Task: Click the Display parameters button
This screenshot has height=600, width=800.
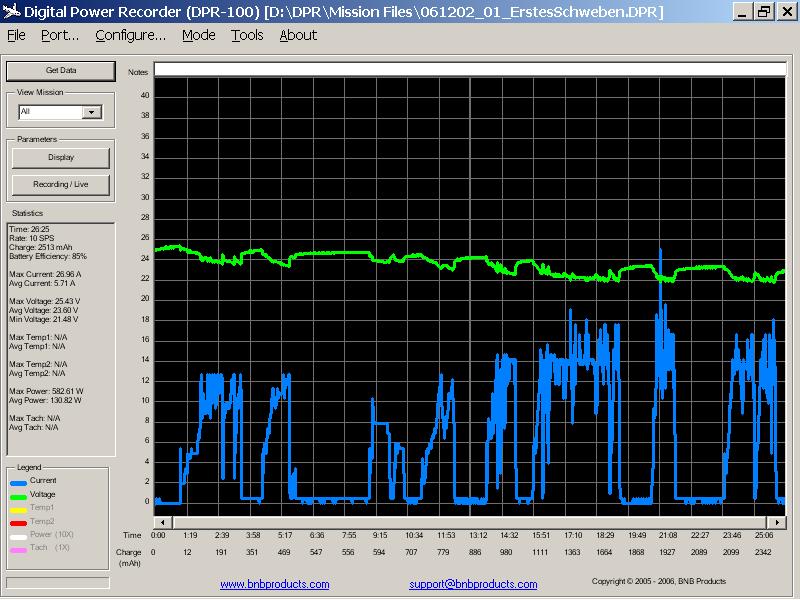Action: pos(61,158)
